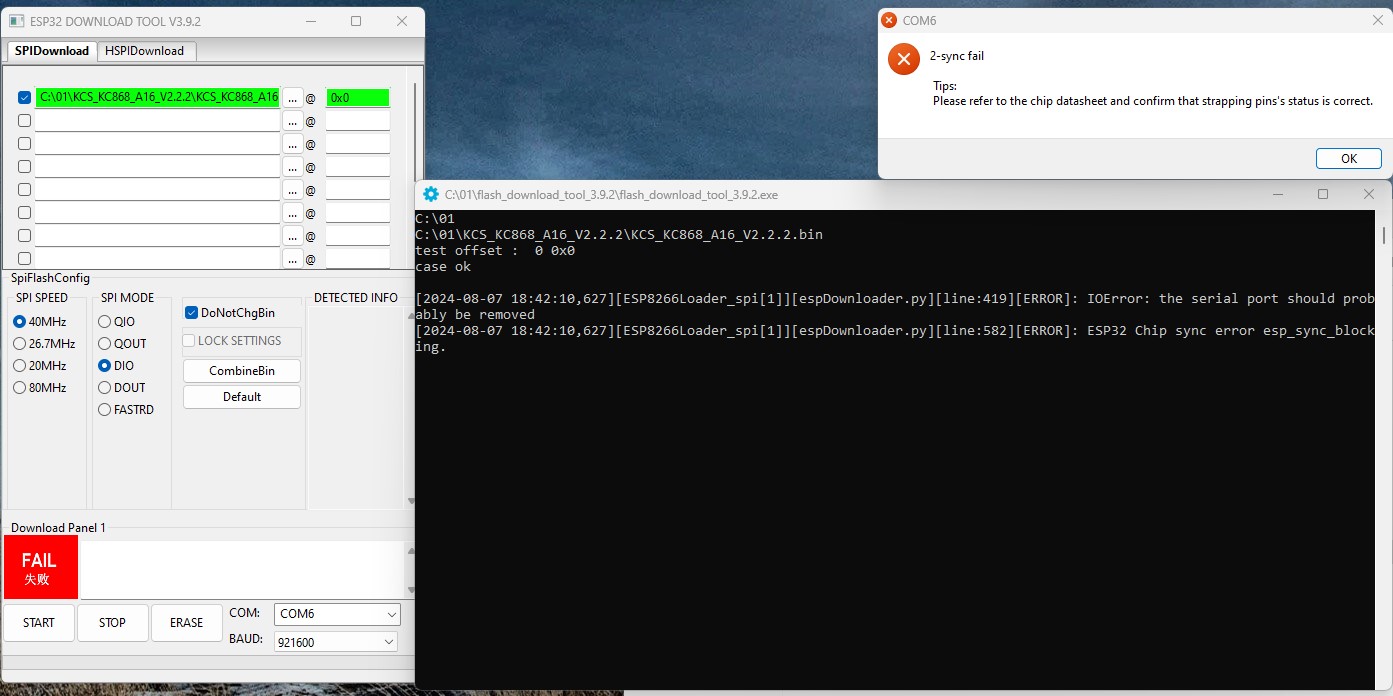Close the flash_download_tool console window
This screenshot has height=696, width=1393.
point(1369,194)
